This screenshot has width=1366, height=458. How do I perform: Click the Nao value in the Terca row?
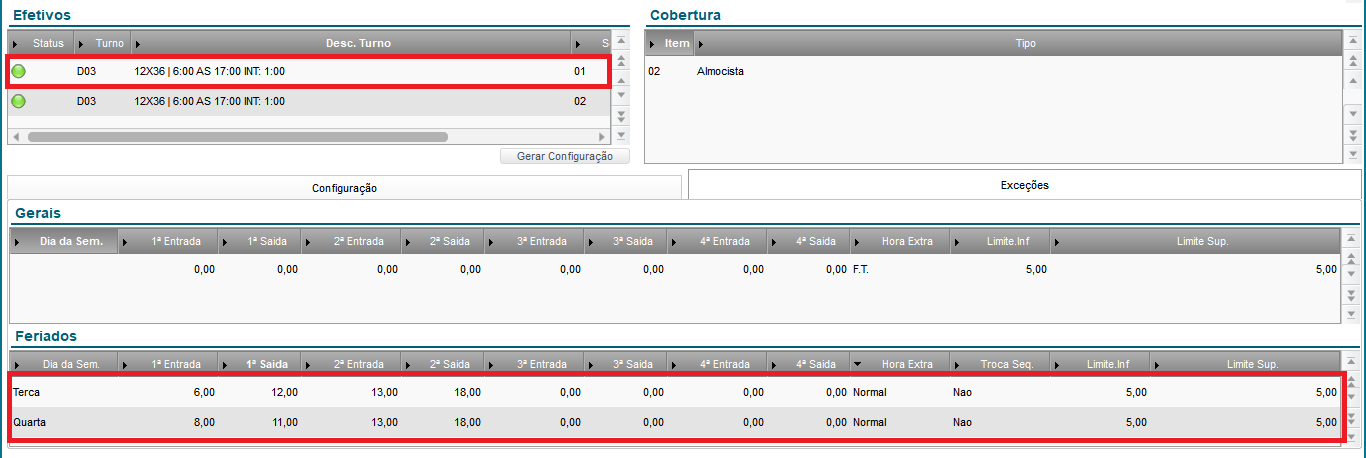click(x=962, y=392)
